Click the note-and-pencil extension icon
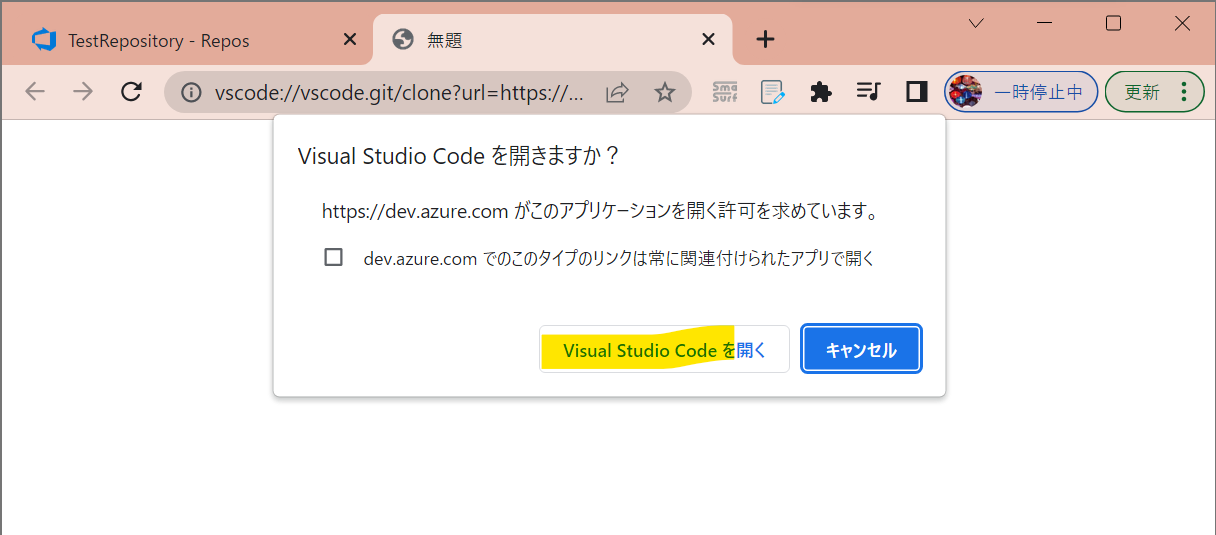1216x535 pixels. [772, 92]
